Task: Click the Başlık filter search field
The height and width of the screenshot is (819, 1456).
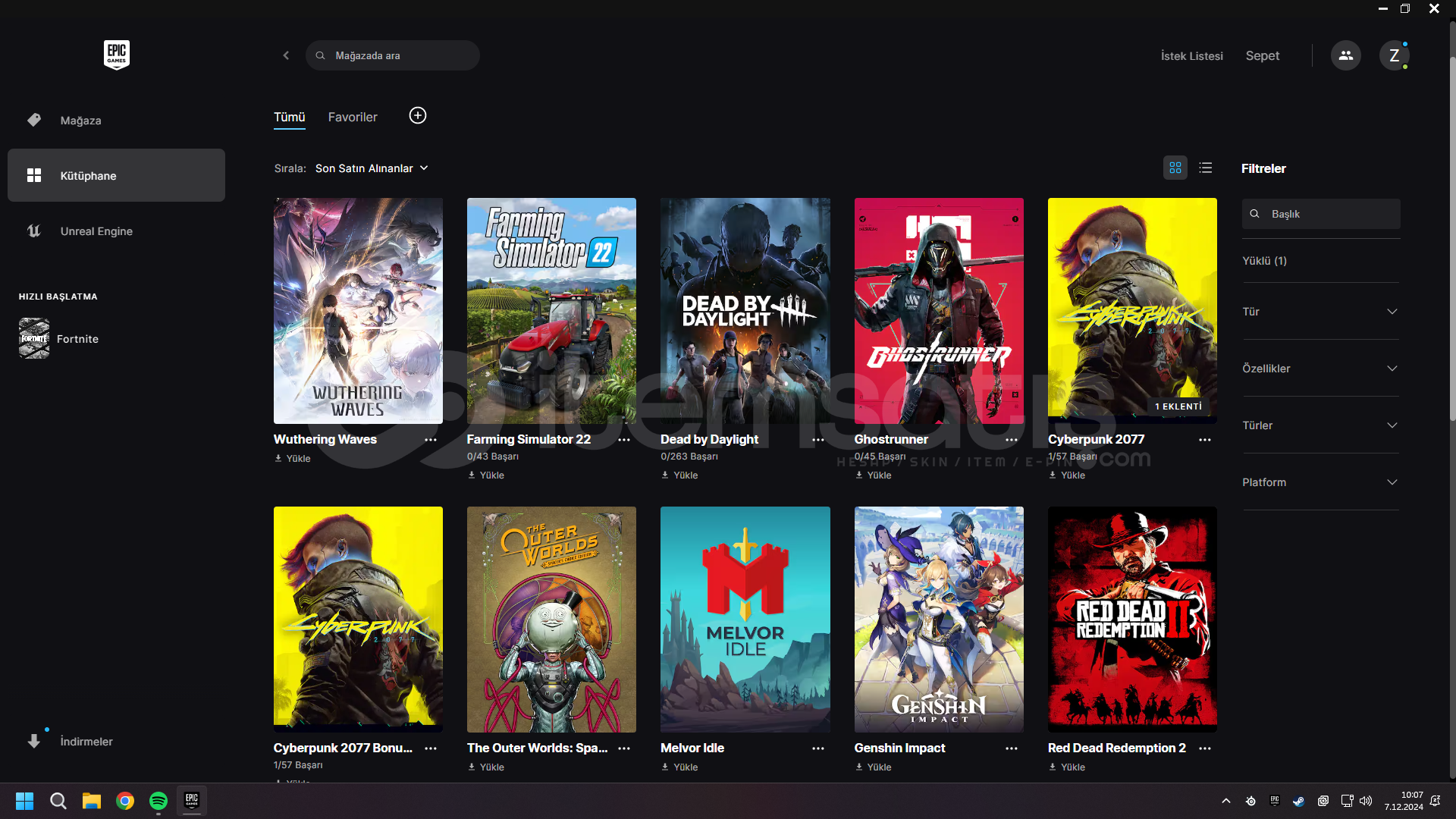Action: 1320,214
